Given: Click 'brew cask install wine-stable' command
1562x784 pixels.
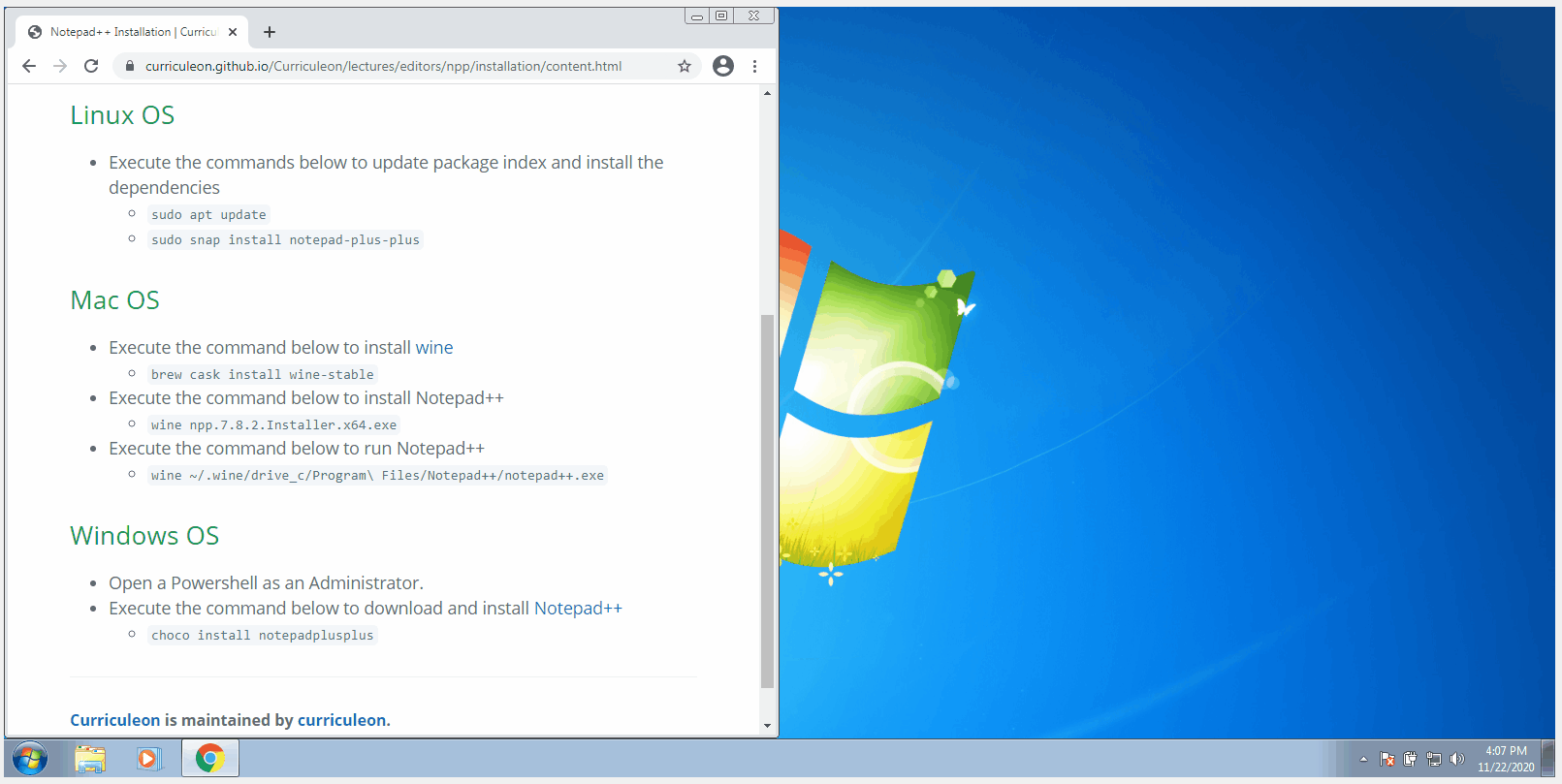Looking at the screenshot, I should click(262, 375).
